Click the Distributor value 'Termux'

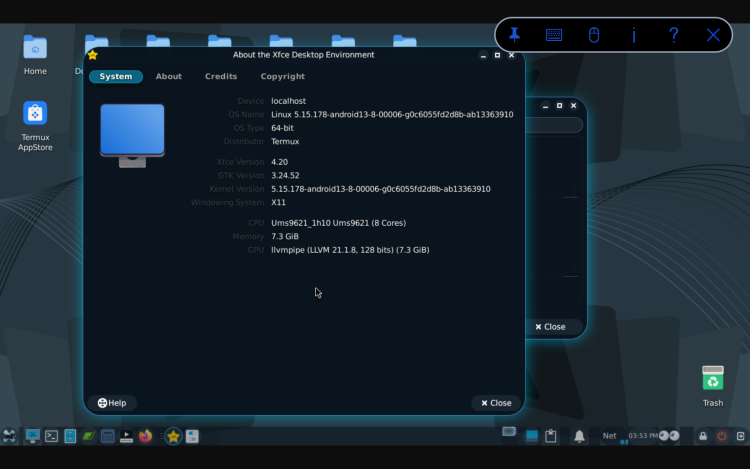click(285, 142)
